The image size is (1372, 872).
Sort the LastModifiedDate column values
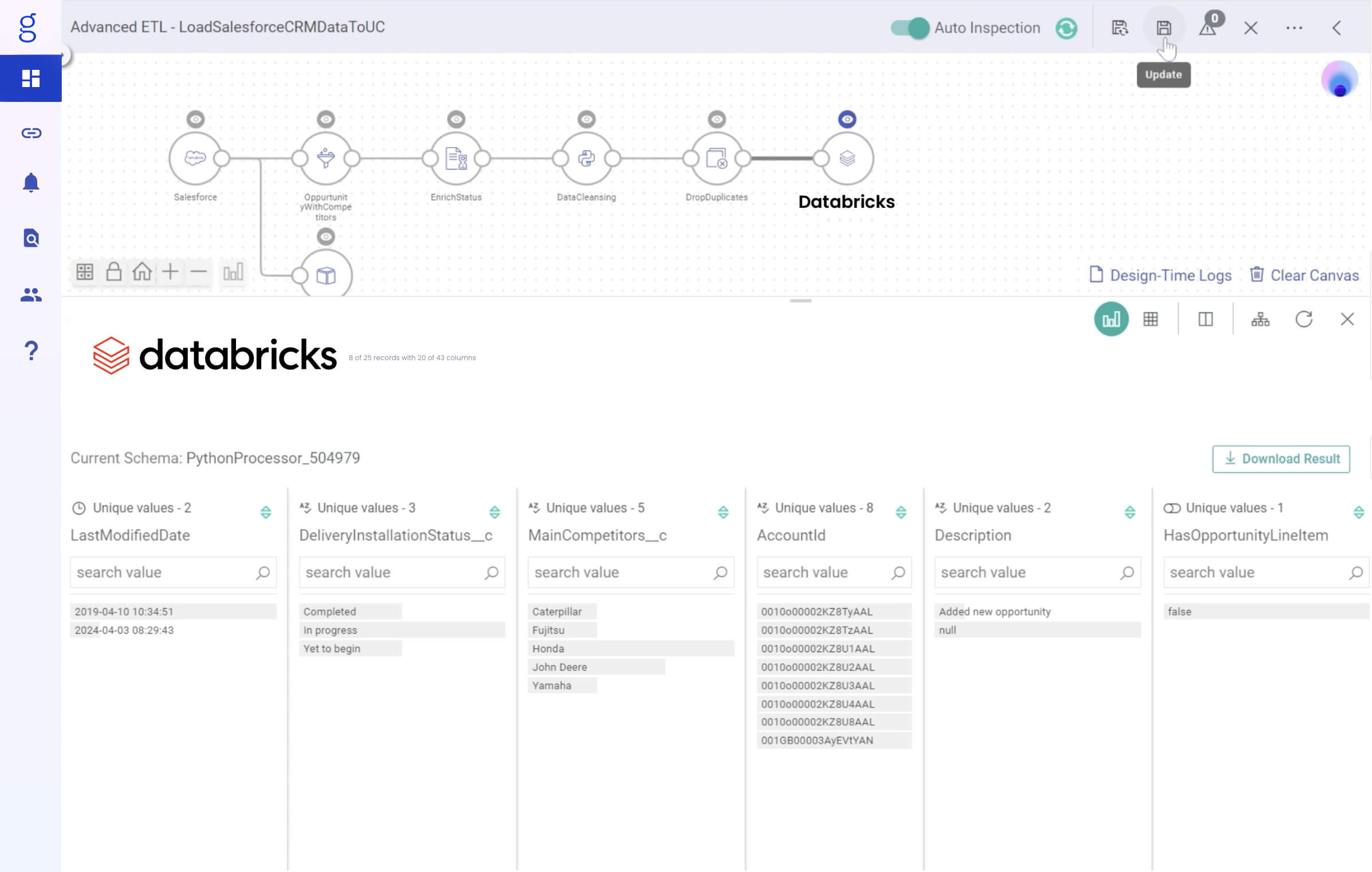pos(265,512)
